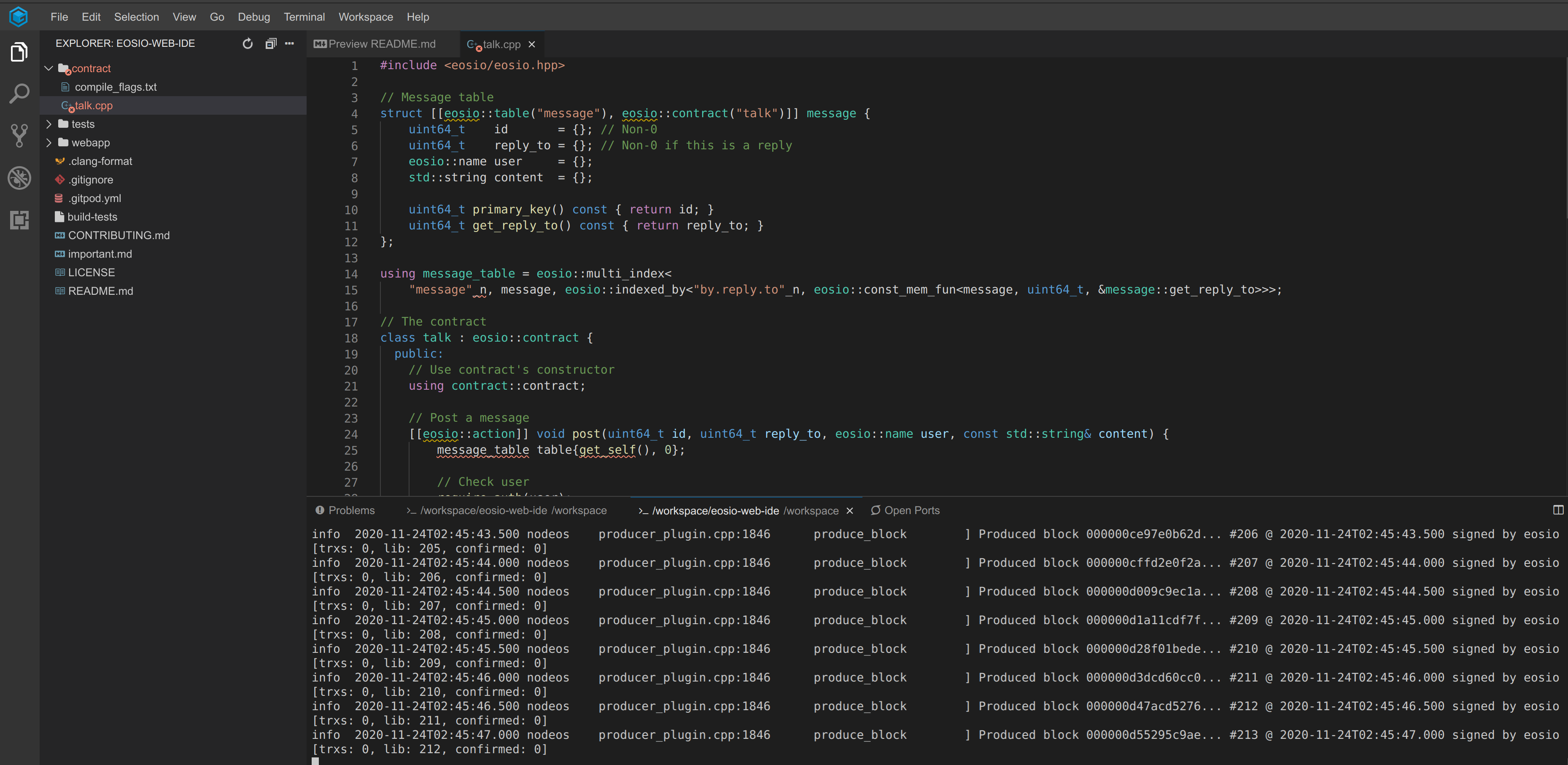This screenshot has width=1568, height=765.
Task: Open the Selection menu
Action: (x=136, y=17)
